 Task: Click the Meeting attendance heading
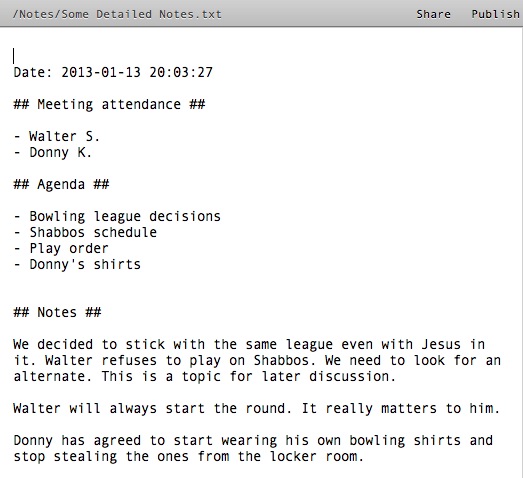[x=109, y=104]
